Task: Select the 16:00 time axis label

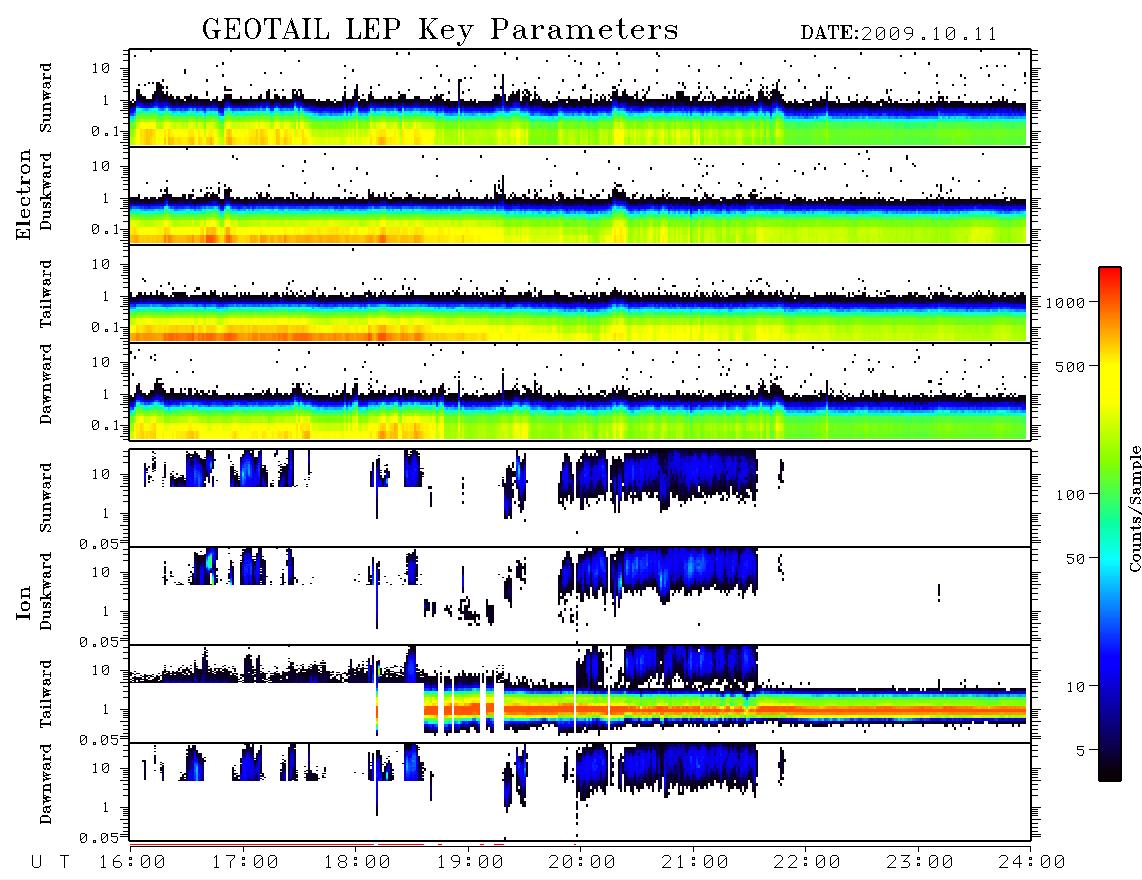Action: (x=133, y=863)
